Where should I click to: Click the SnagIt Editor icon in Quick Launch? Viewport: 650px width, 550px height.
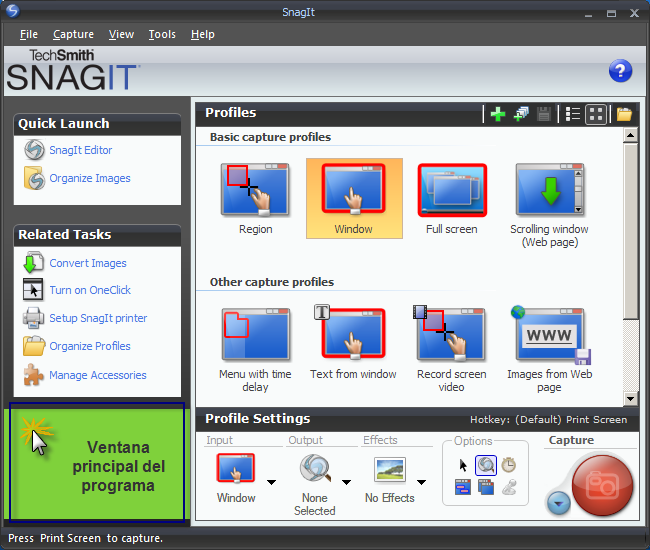(34, 150)
